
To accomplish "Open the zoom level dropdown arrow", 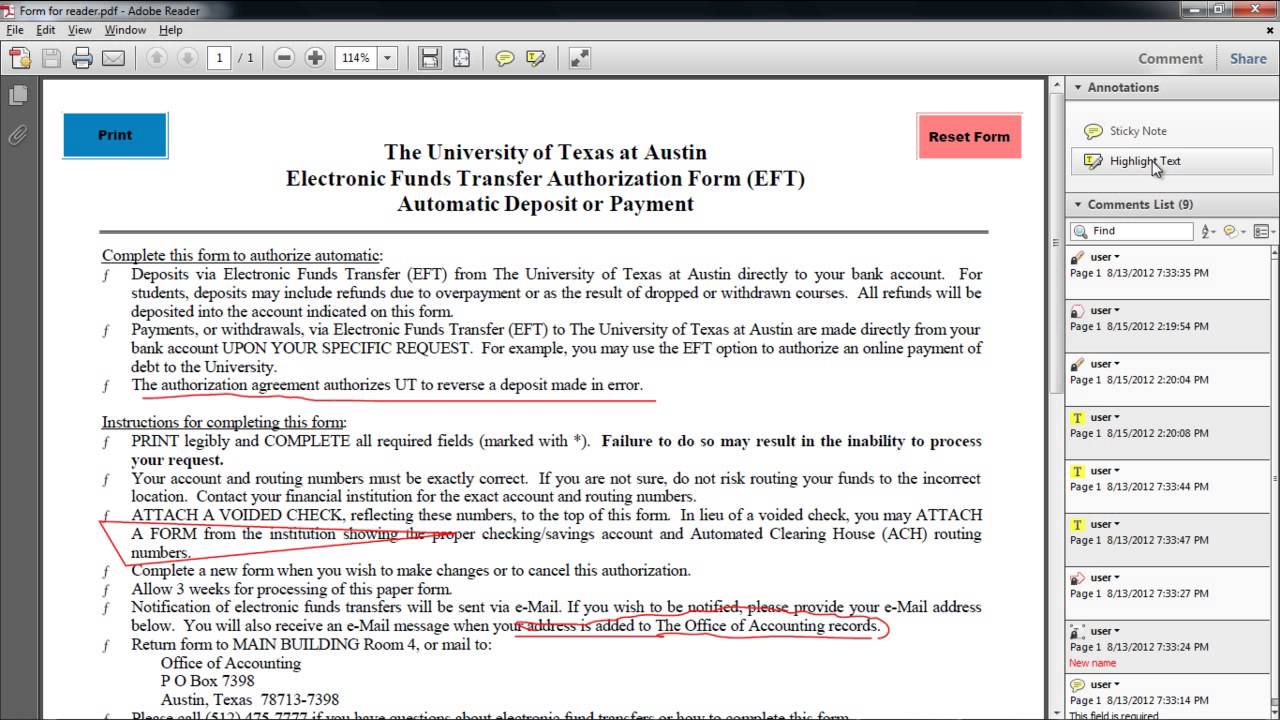I will [388, 58].
